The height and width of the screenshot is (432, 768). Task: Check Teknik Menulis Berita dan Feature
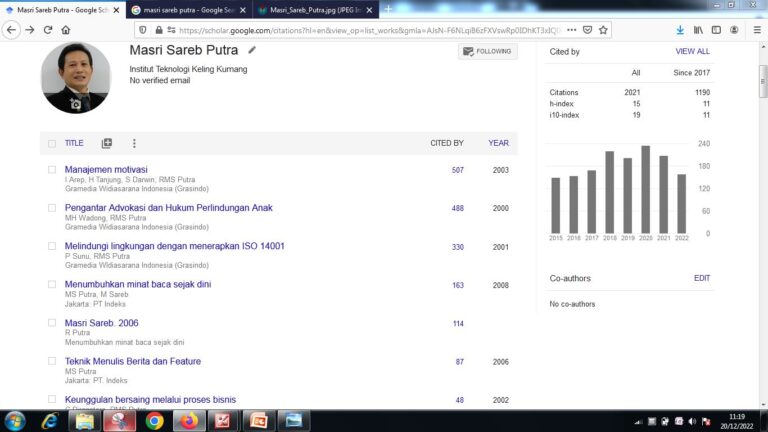(52, 361)
